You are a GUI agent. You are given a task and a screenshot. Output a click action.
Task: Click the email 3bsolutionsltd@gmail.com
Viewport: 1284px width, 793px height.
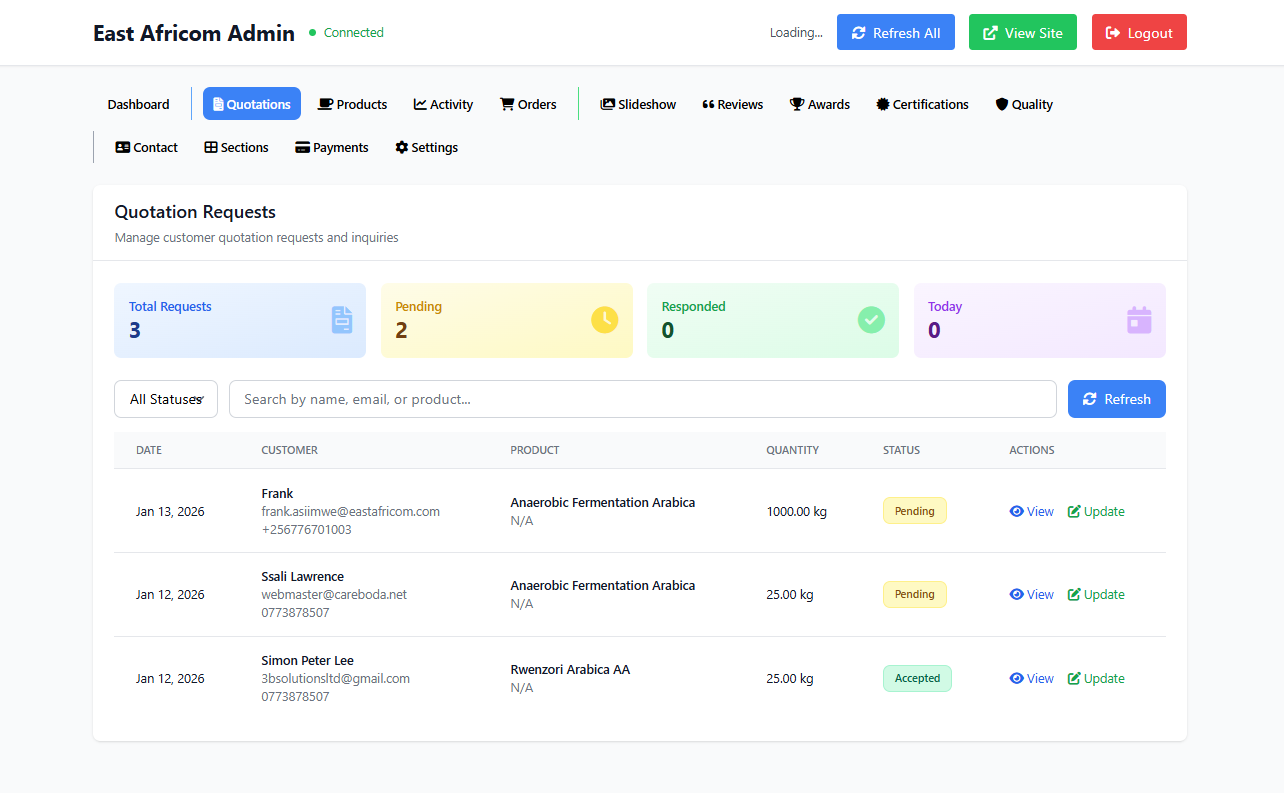336,678
